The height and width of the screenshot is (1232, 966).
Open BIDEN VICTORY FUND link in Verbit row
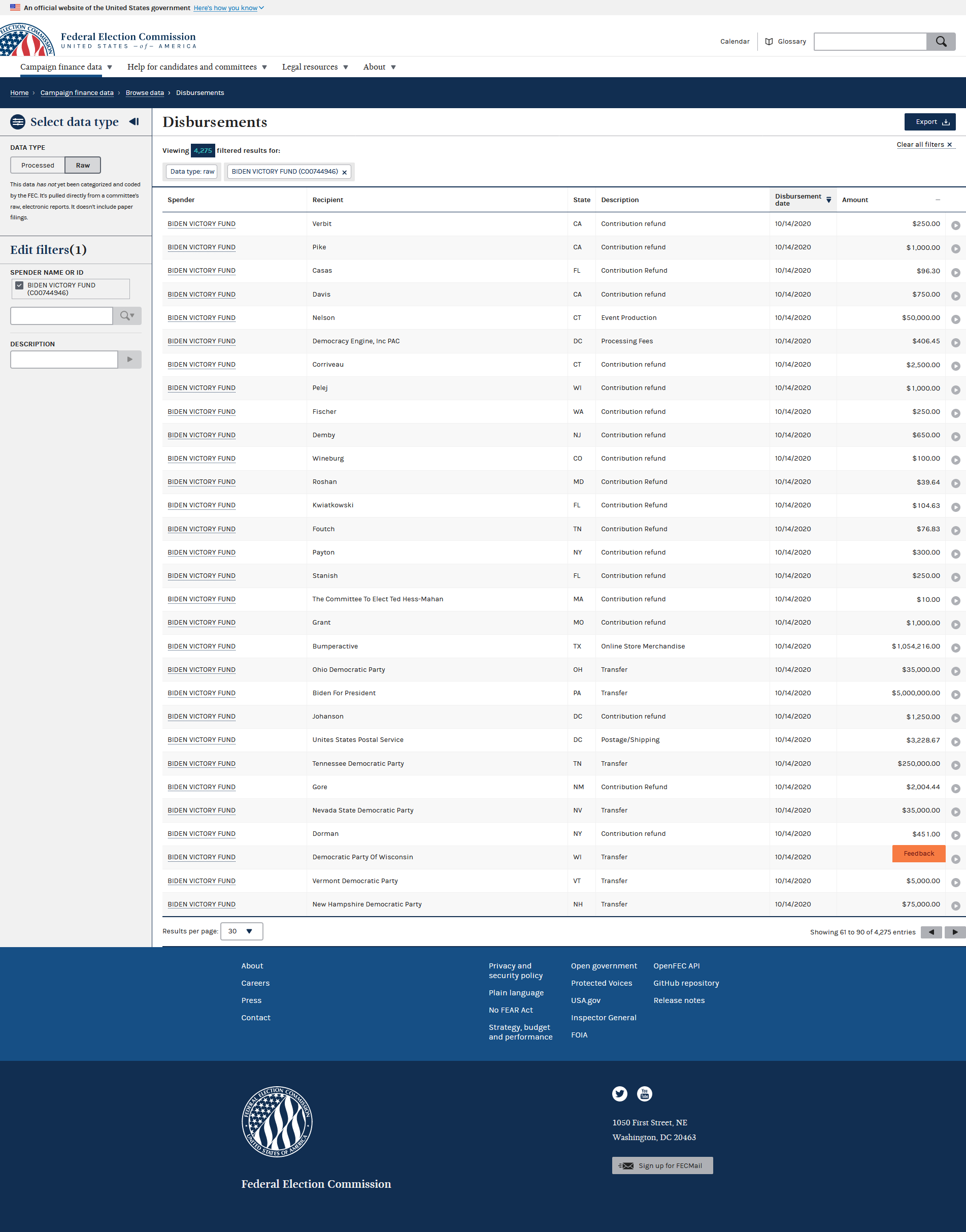(202, 224)
